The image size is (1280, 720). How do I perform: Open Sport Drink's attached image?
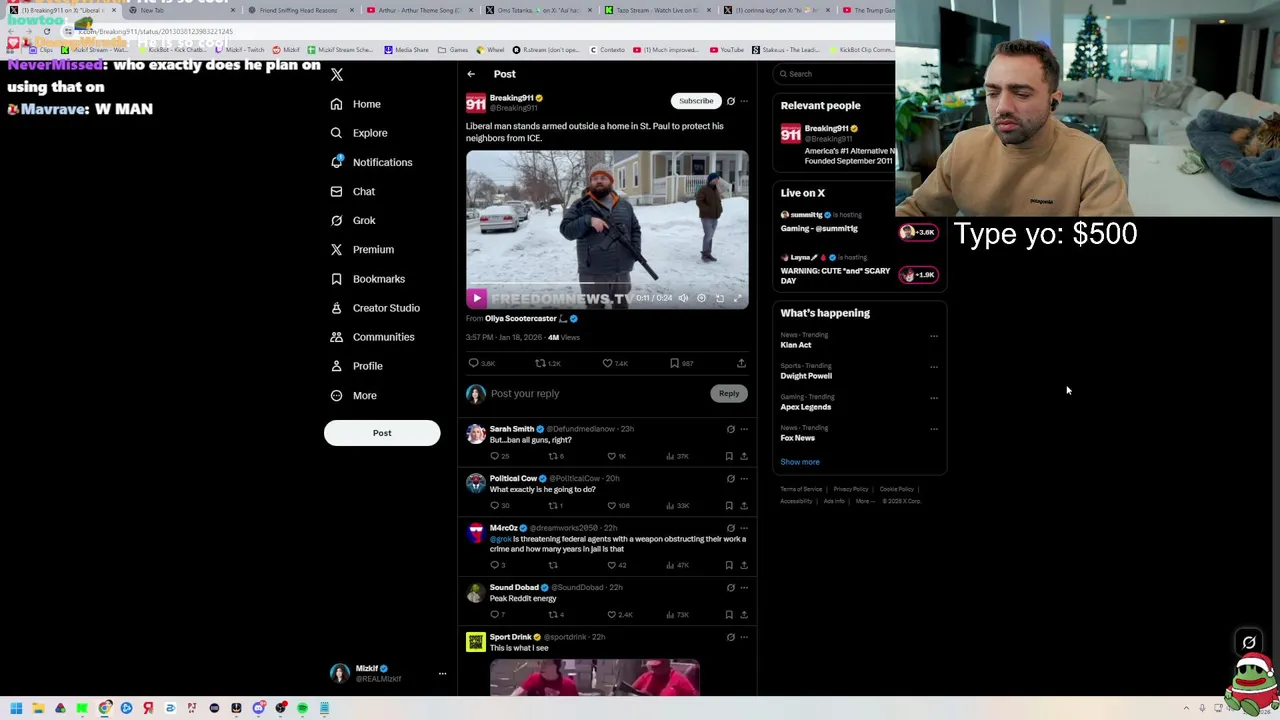click(594, 677)
